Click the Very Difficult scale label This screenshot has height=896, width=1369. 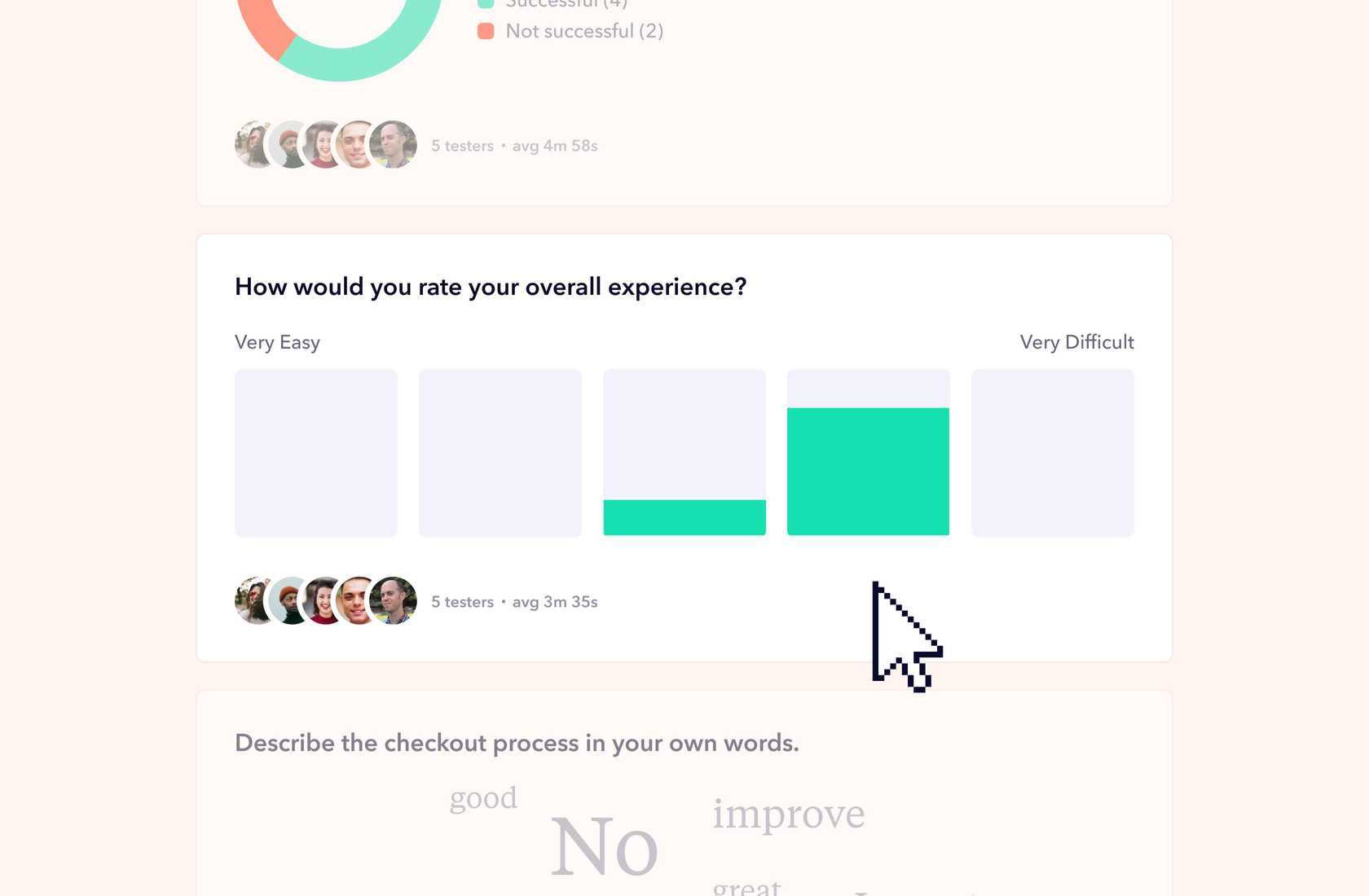(x=1077, y=342)
